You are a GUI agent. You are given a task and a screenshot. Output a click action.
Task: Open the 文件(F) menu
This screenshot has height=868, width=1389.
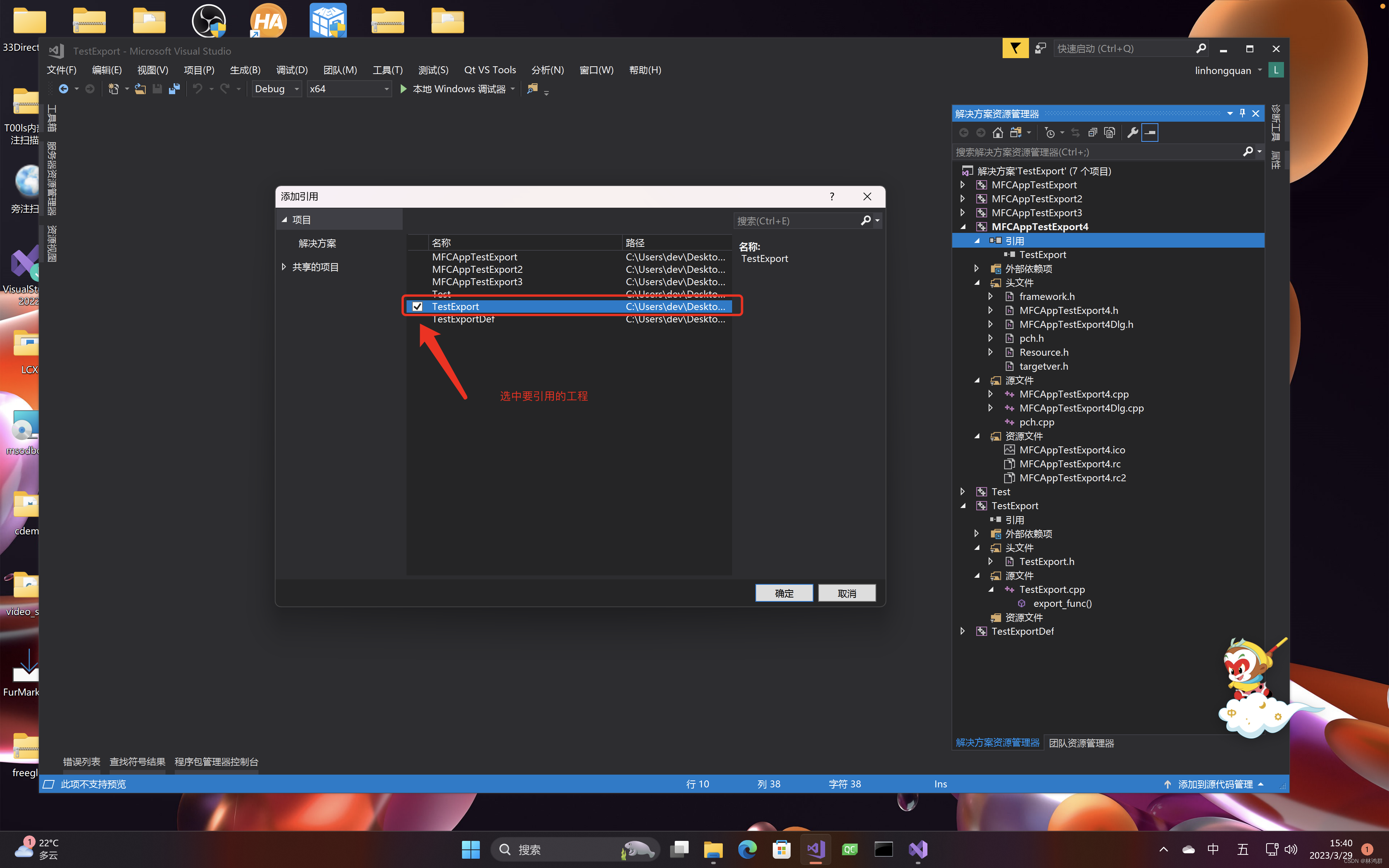(x=61, y=69)
